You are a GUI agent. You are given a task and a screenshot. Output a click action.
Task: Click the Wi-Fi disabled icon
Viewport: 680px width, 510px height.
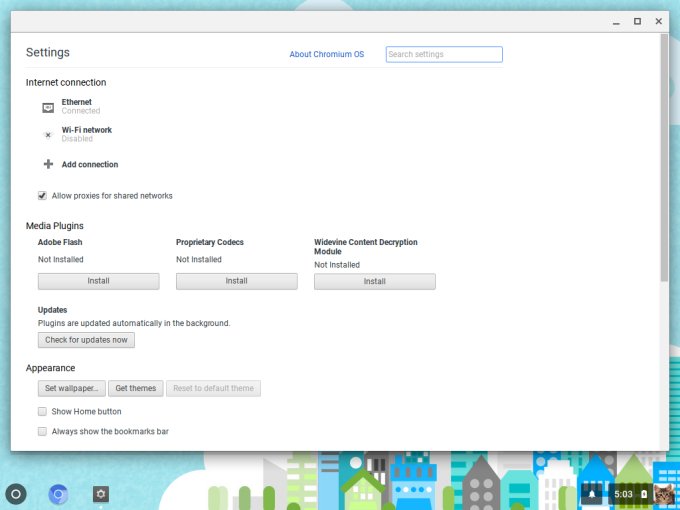tap(48, 135)
